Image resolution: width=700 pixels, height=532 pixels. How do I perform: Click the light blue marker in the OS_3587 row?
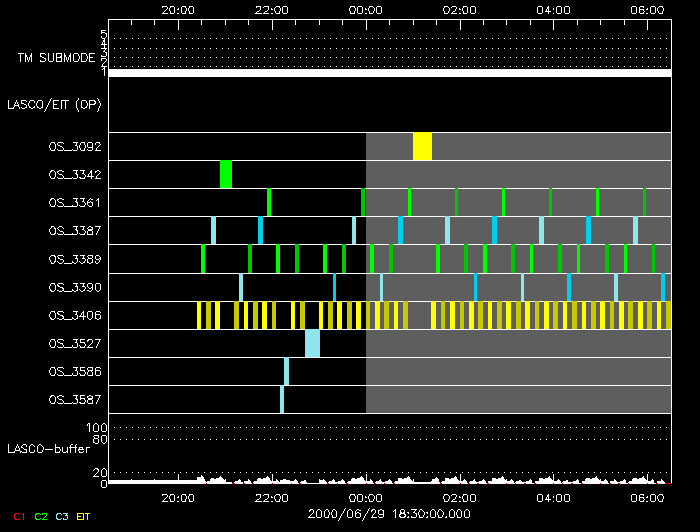point(282,399)
